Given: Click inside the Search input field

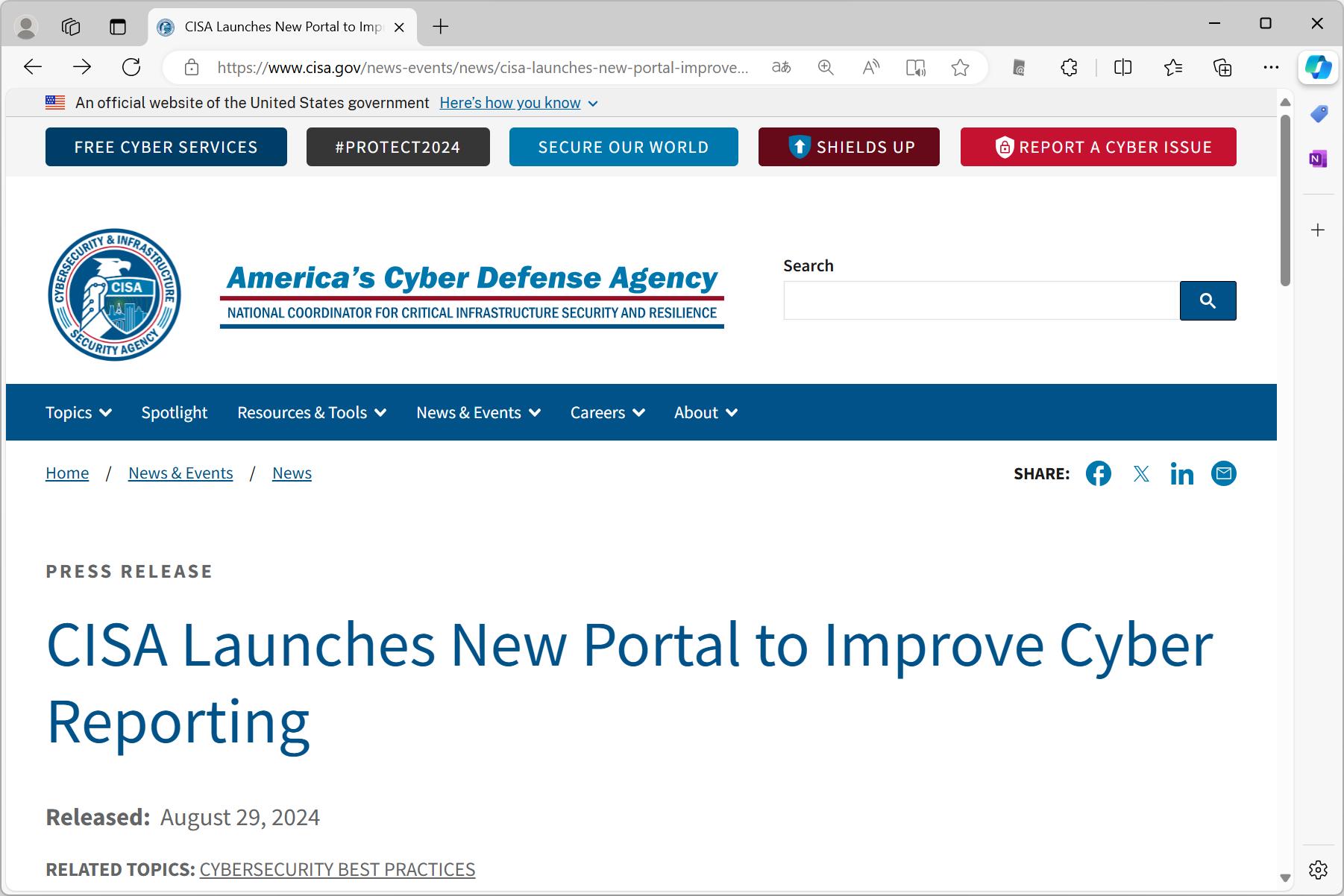Looking at the screenshot, I should click(982, 300).
